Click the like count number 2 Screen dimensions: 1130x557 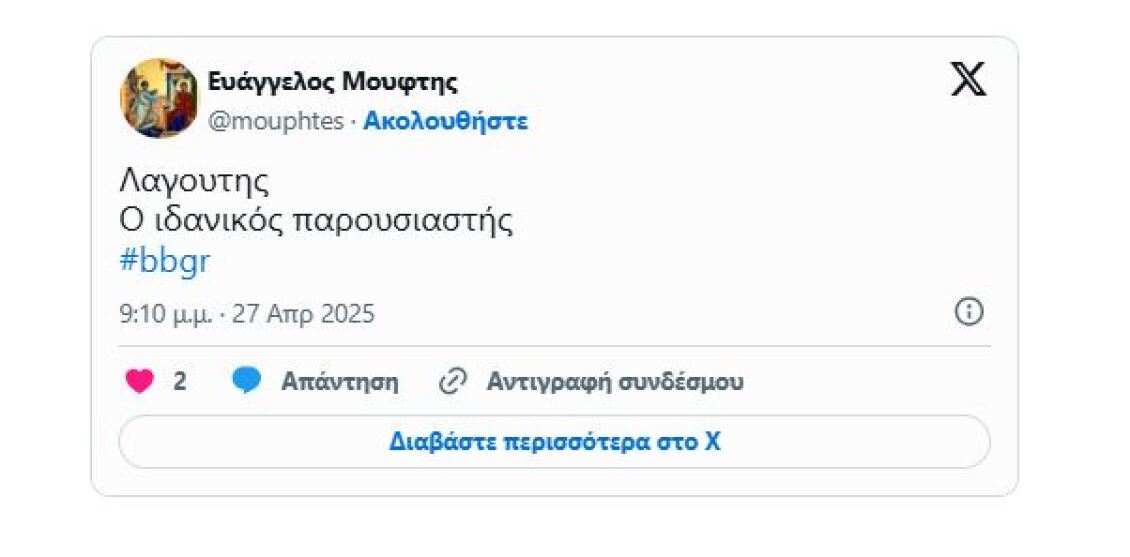click(x=180, y=381)
